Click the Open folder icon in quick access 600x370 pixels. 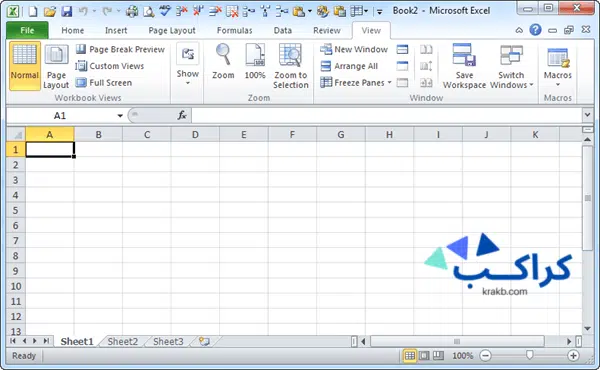(50, 11)
